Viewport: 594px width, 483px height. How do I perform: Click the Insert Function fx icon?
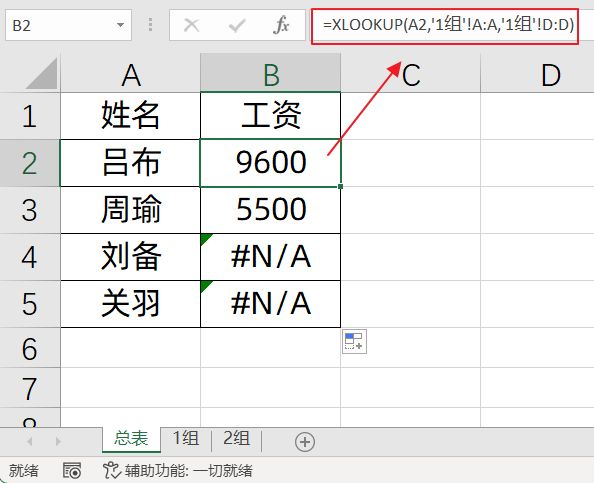point(281,25)
